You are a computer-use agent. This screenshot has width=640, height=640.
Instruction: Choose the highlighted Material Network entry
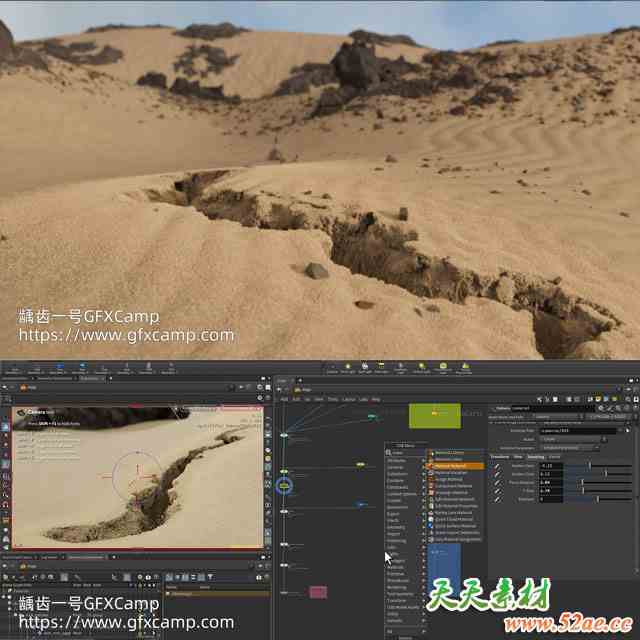tap(456, 466)
